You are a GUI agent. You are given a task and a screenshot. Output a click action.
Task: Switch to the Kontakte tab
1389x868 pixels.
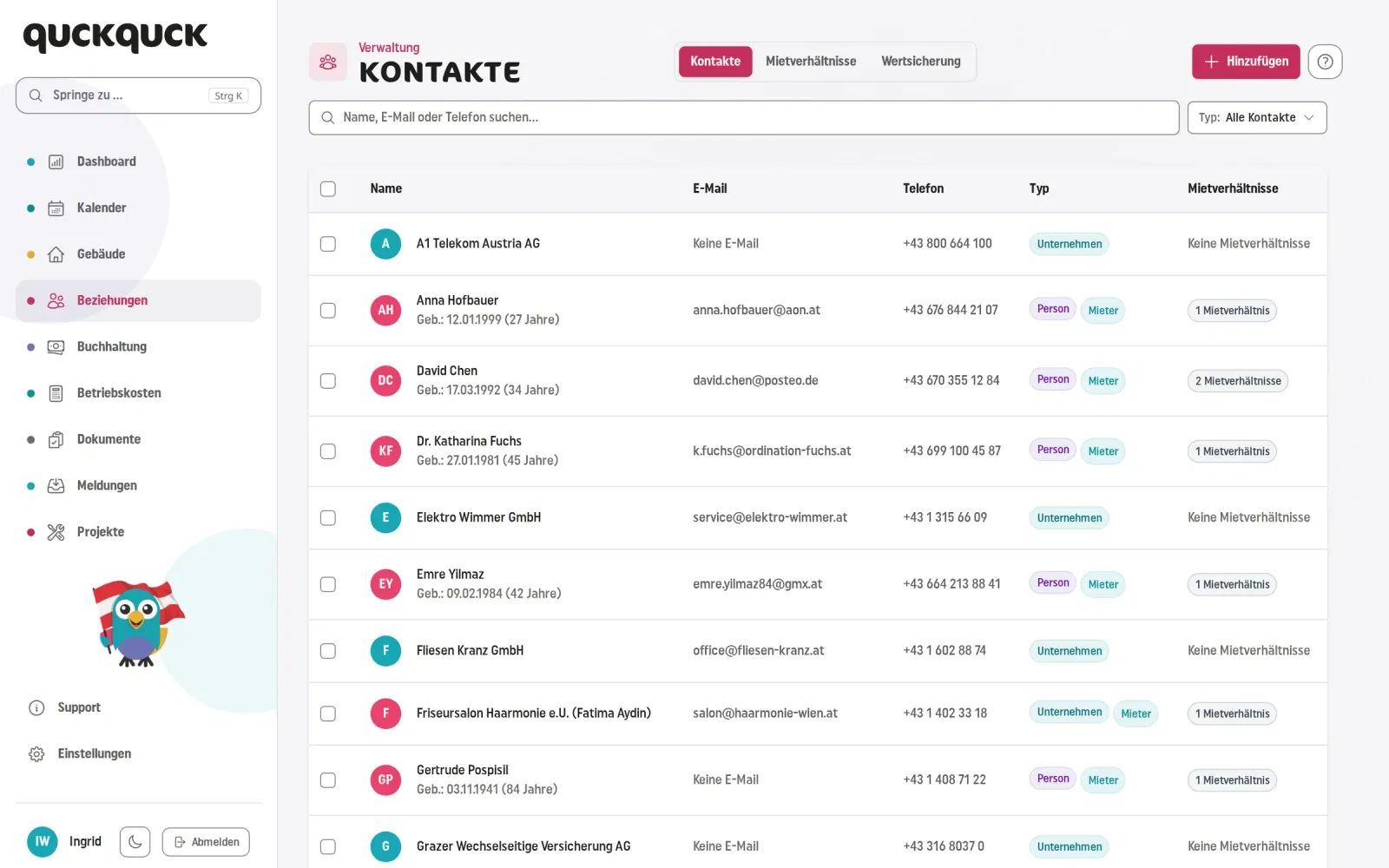tap(715, 62)
